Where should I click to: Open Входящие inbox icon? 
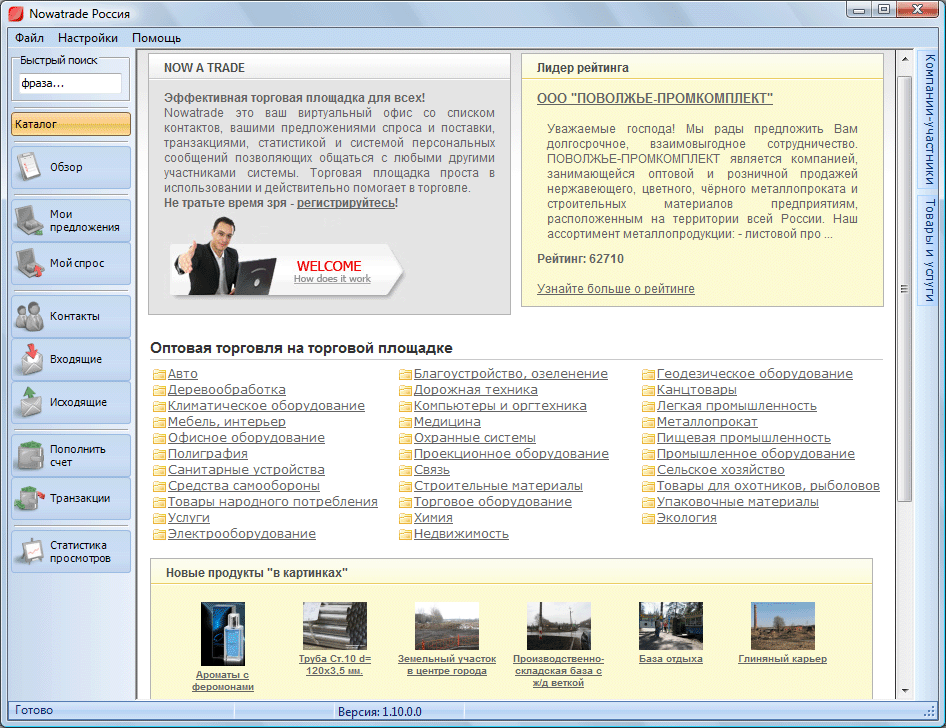pyautogui.click(x=31, y=359)
